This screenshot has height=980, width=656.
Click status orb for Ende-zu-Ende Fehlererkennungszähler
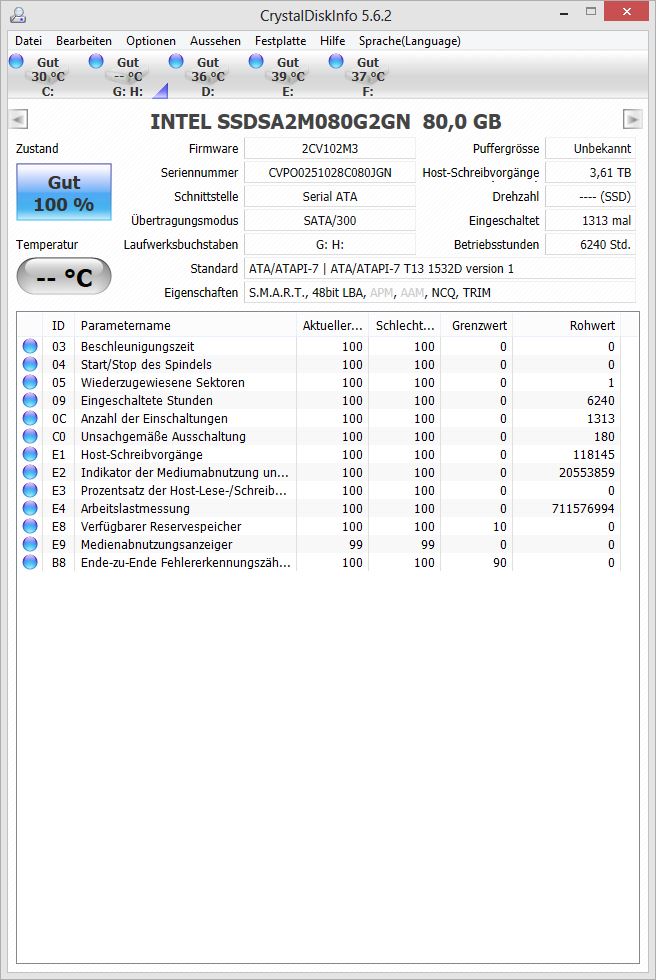30,562
